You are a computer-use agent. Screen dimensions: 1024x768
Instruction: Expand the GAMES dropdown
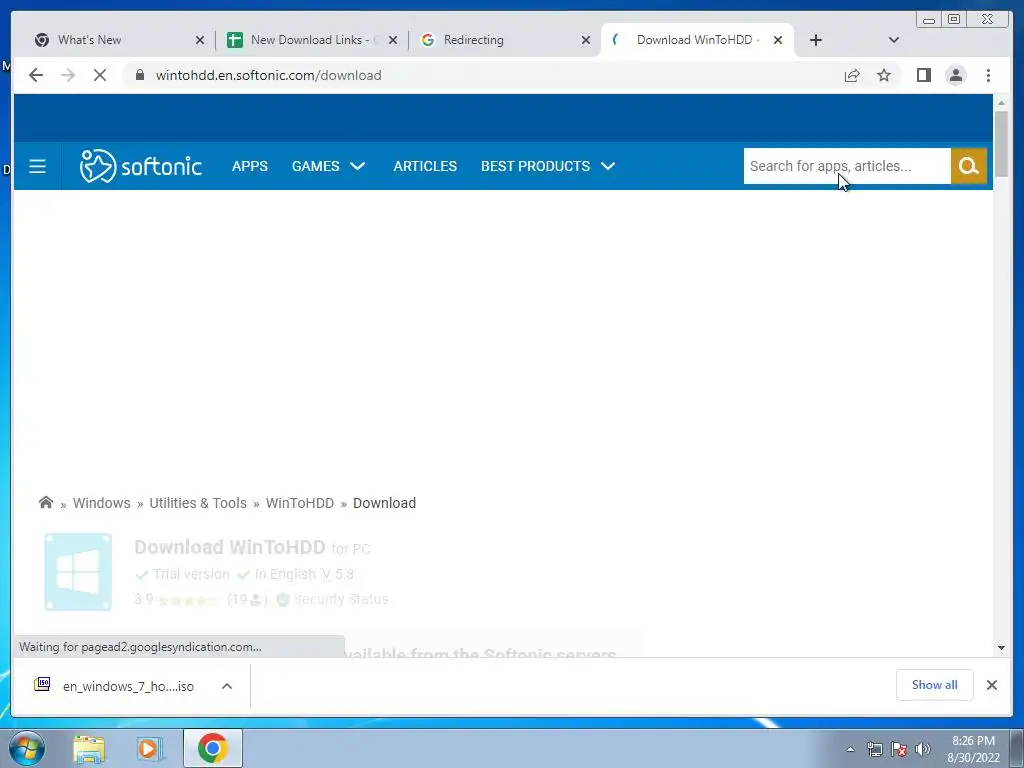pos(328,166)
